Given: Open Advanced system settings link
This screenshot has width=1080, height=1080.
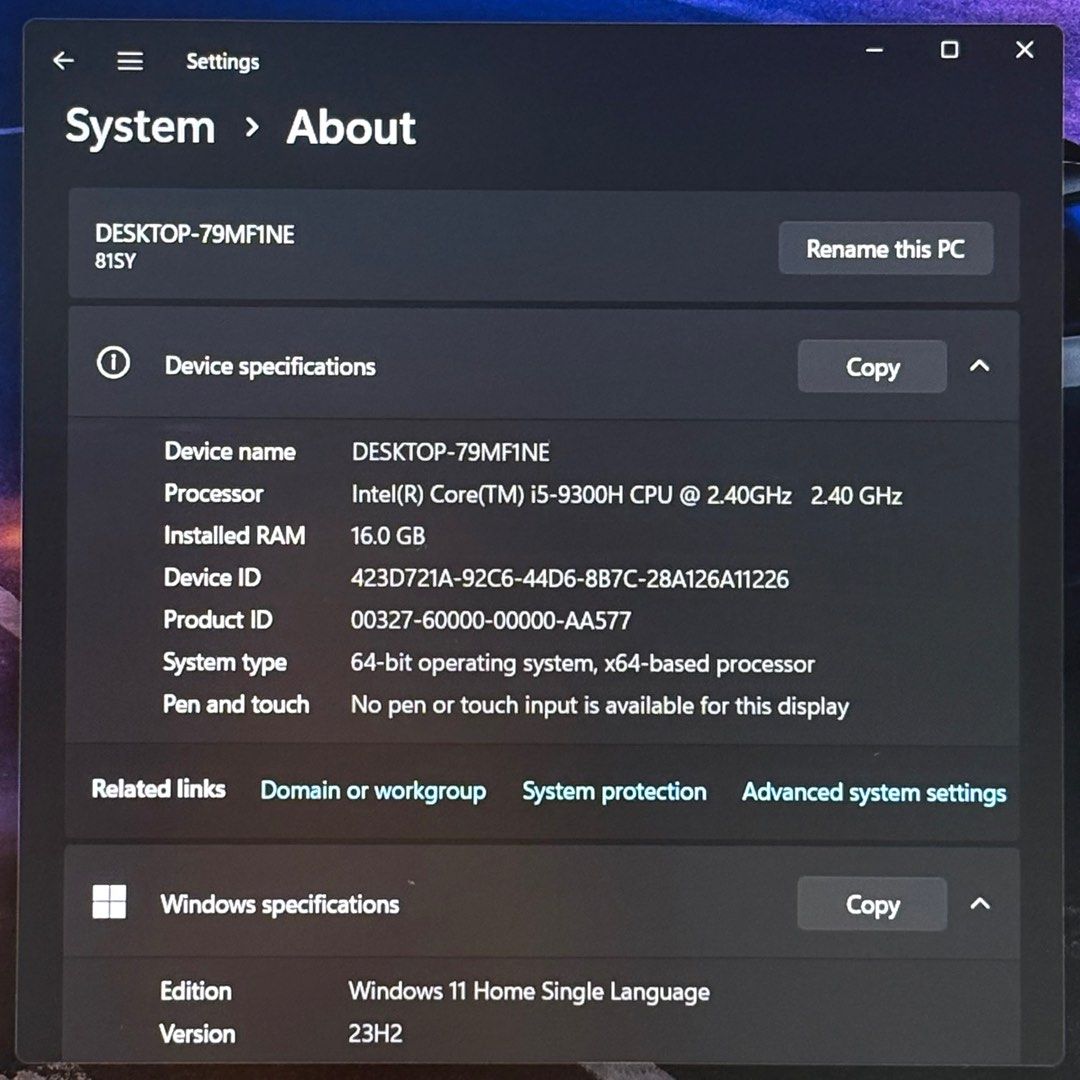Looking at the screenshot, I should click(873, 792).
